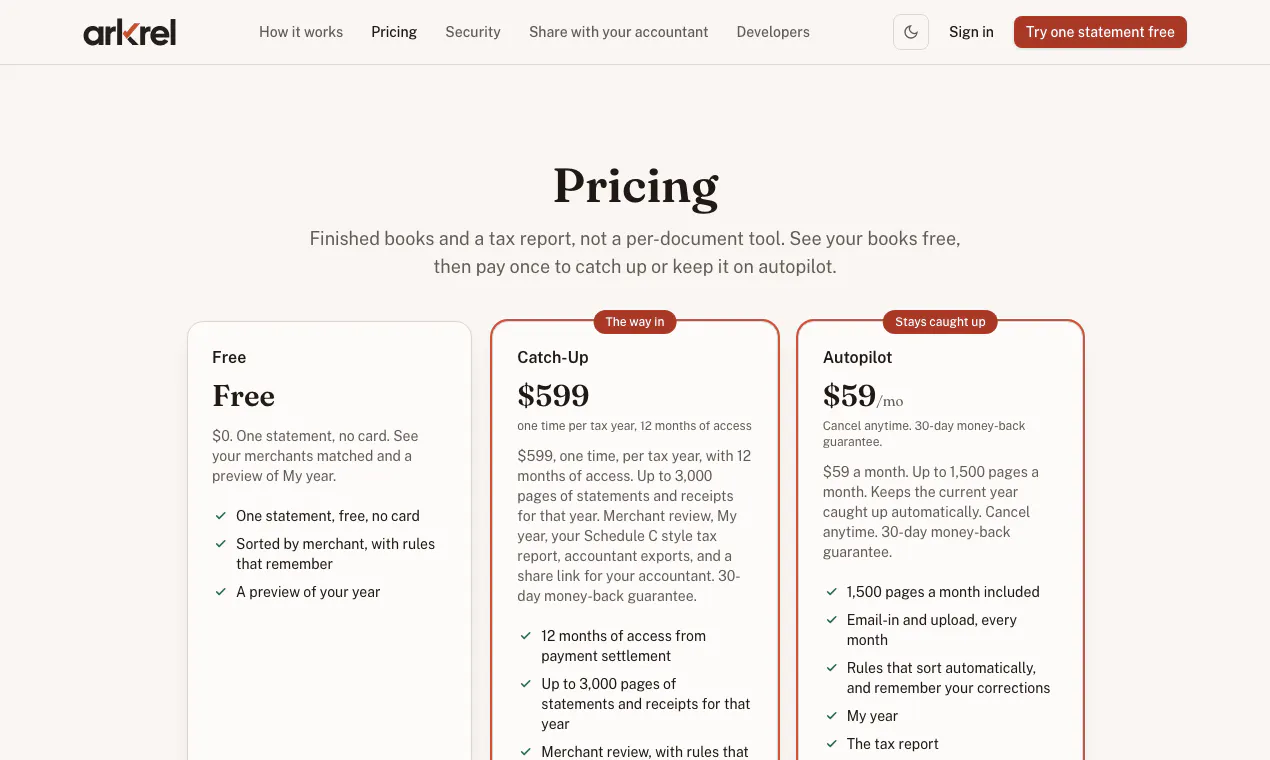Click the Sign in link
1270x760 pixels.
[x=971, y=32]
